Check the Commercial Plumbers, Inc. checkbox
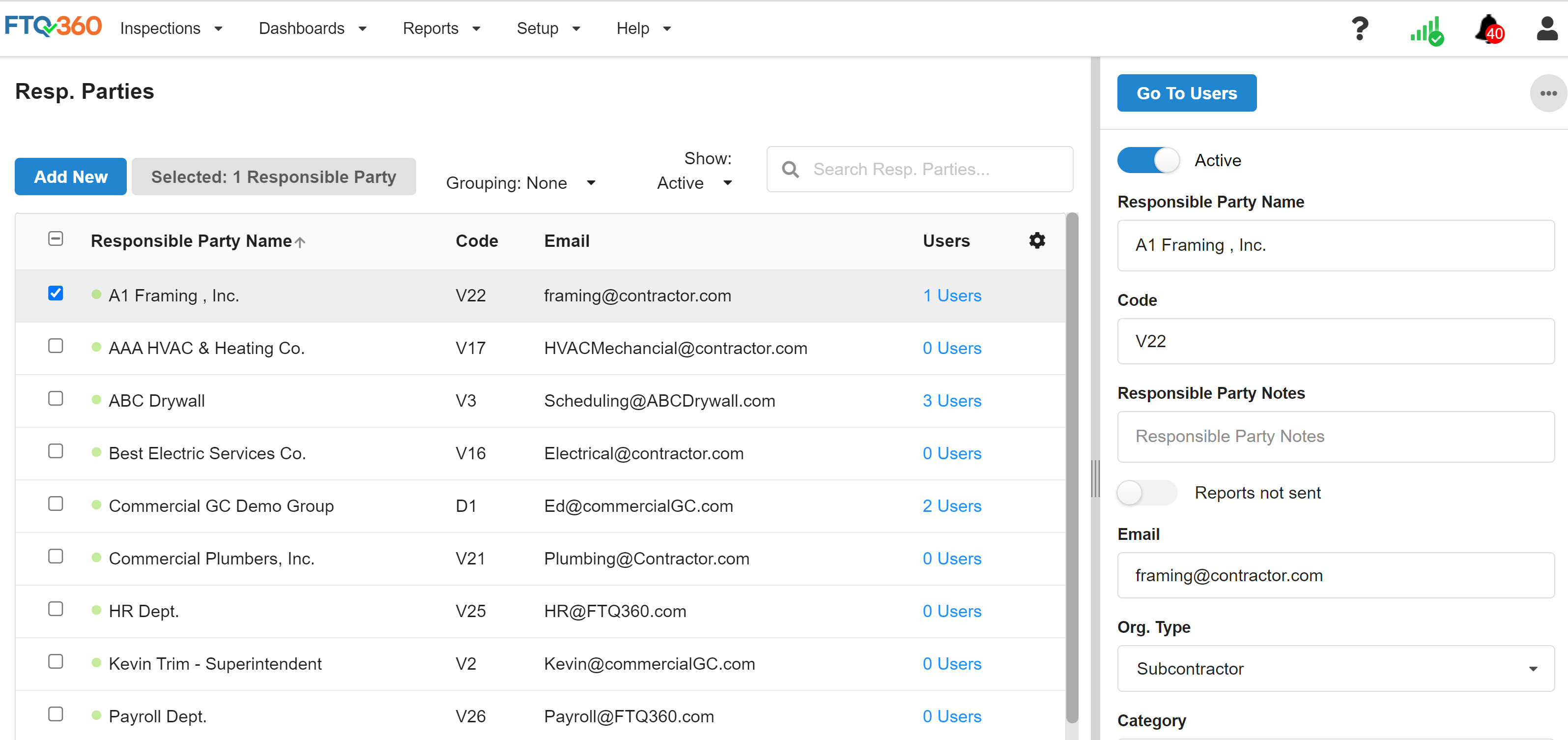Image resolution: width=1568 pixels, height=740 pixels. point(56,557)
